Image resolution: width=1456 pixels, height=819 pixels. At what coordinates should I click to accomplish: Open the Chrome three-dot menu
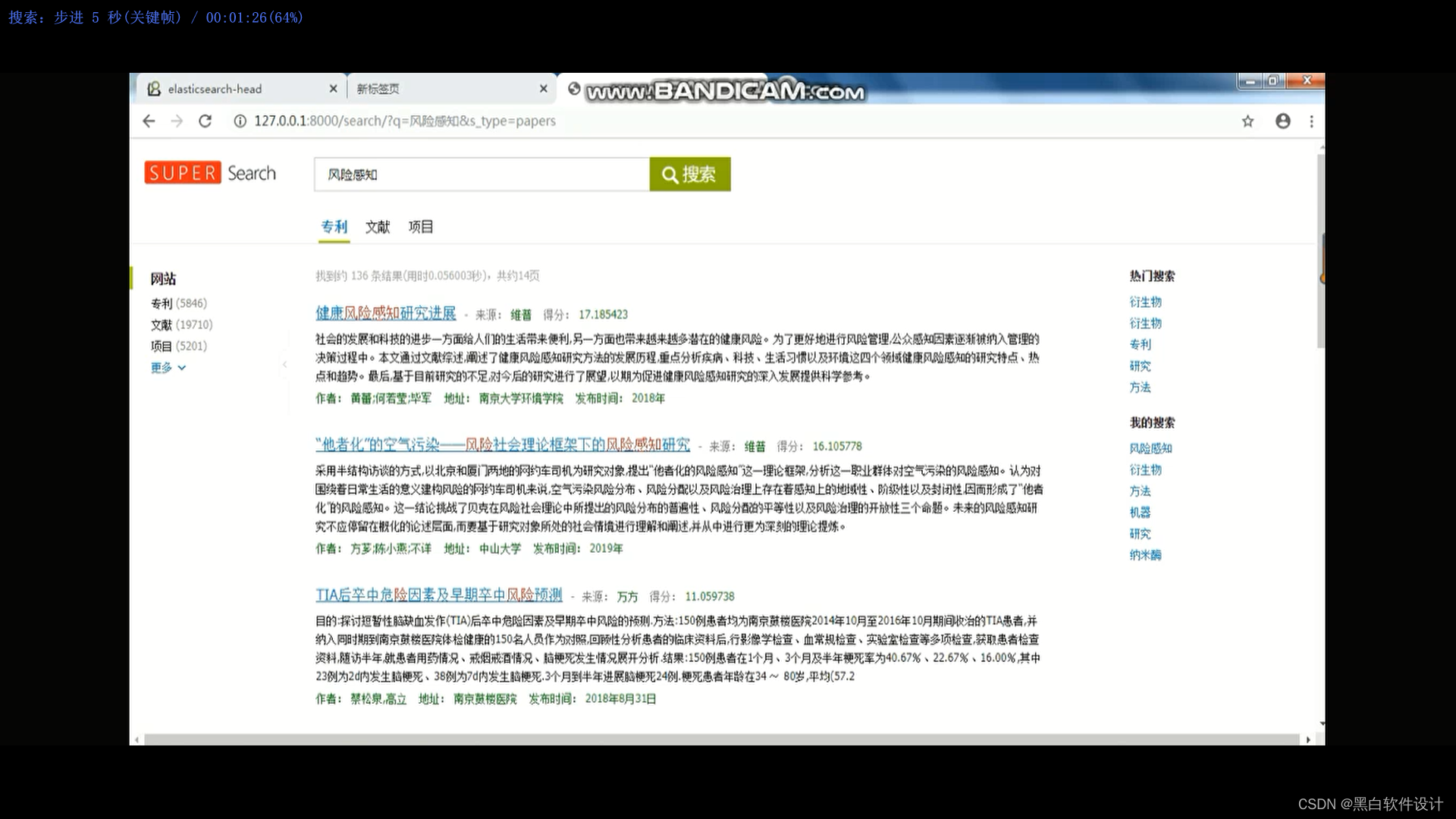click(1311, 121)
